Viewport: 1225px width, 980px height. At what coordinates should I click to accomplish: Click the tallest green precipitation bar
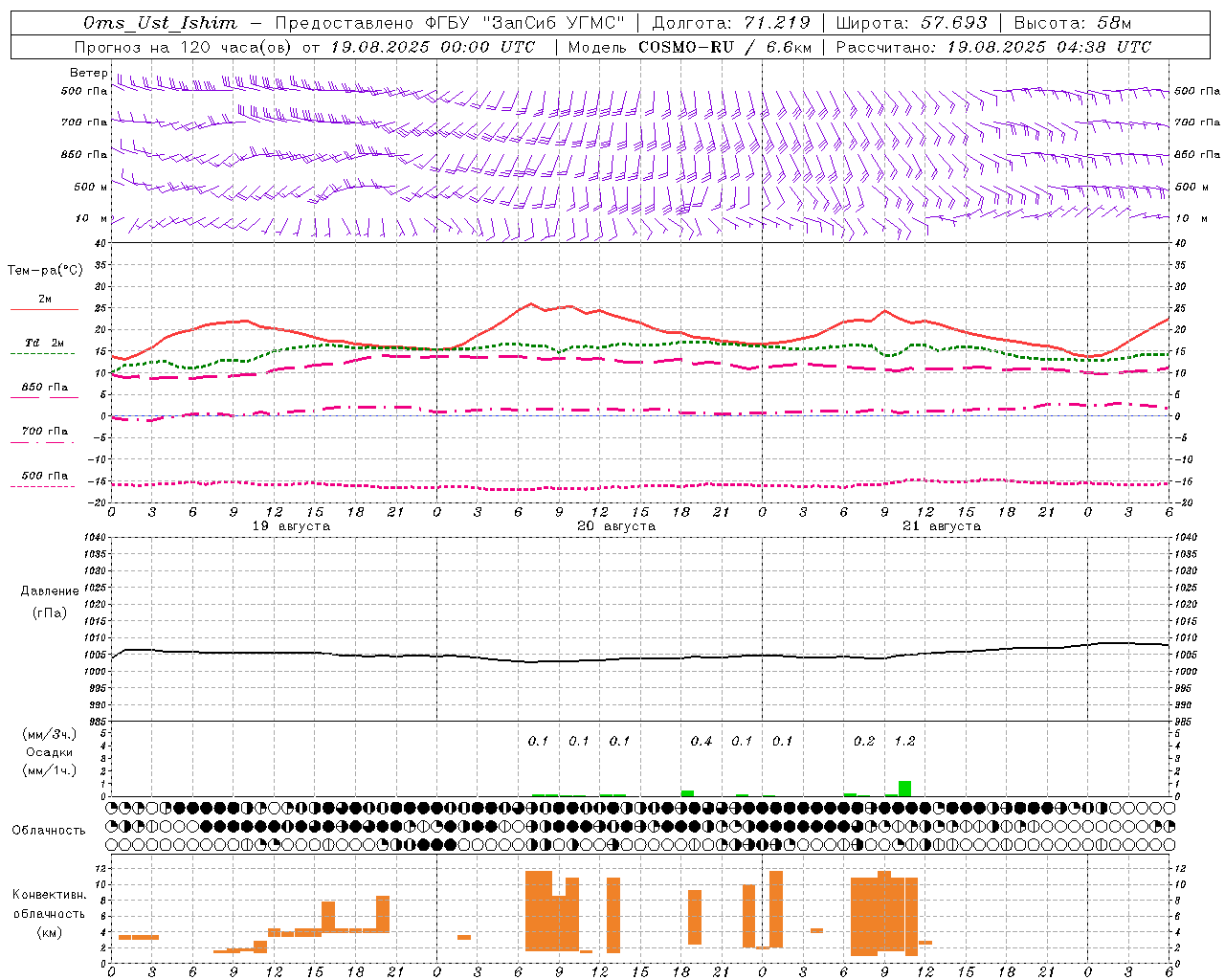point(904,789)
